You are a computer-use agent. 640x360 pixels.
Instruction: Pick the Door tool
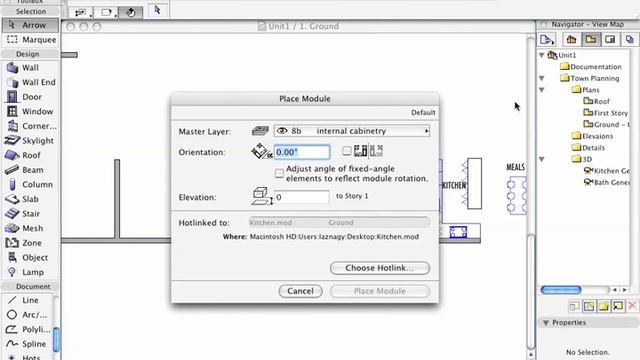30,97
